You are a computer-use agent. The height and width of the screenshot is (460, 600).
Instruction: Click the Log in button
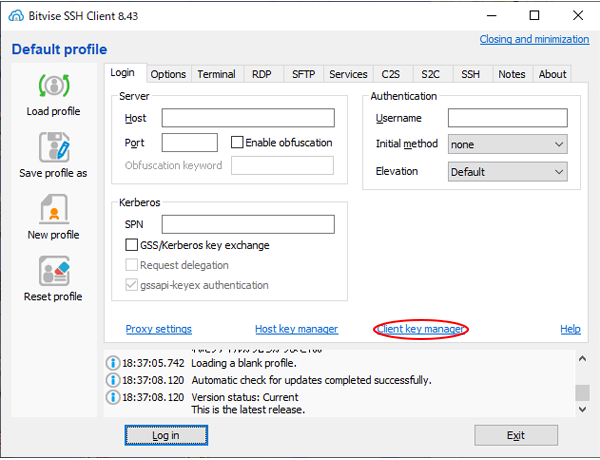click(166, 435)
